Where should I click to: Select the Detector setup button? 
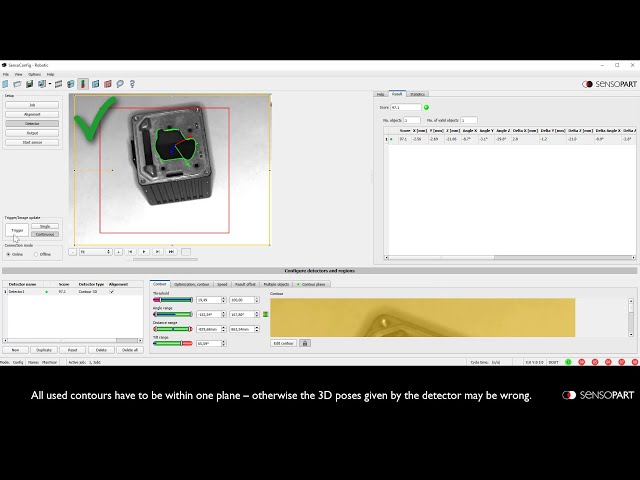[x=32, y=123]
